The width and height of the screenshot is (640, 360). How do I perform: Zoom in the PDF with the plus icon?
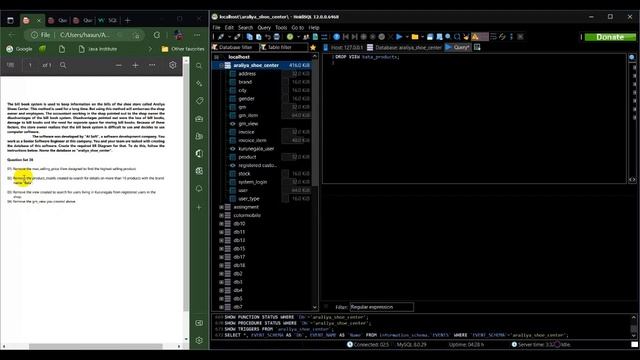136,65
